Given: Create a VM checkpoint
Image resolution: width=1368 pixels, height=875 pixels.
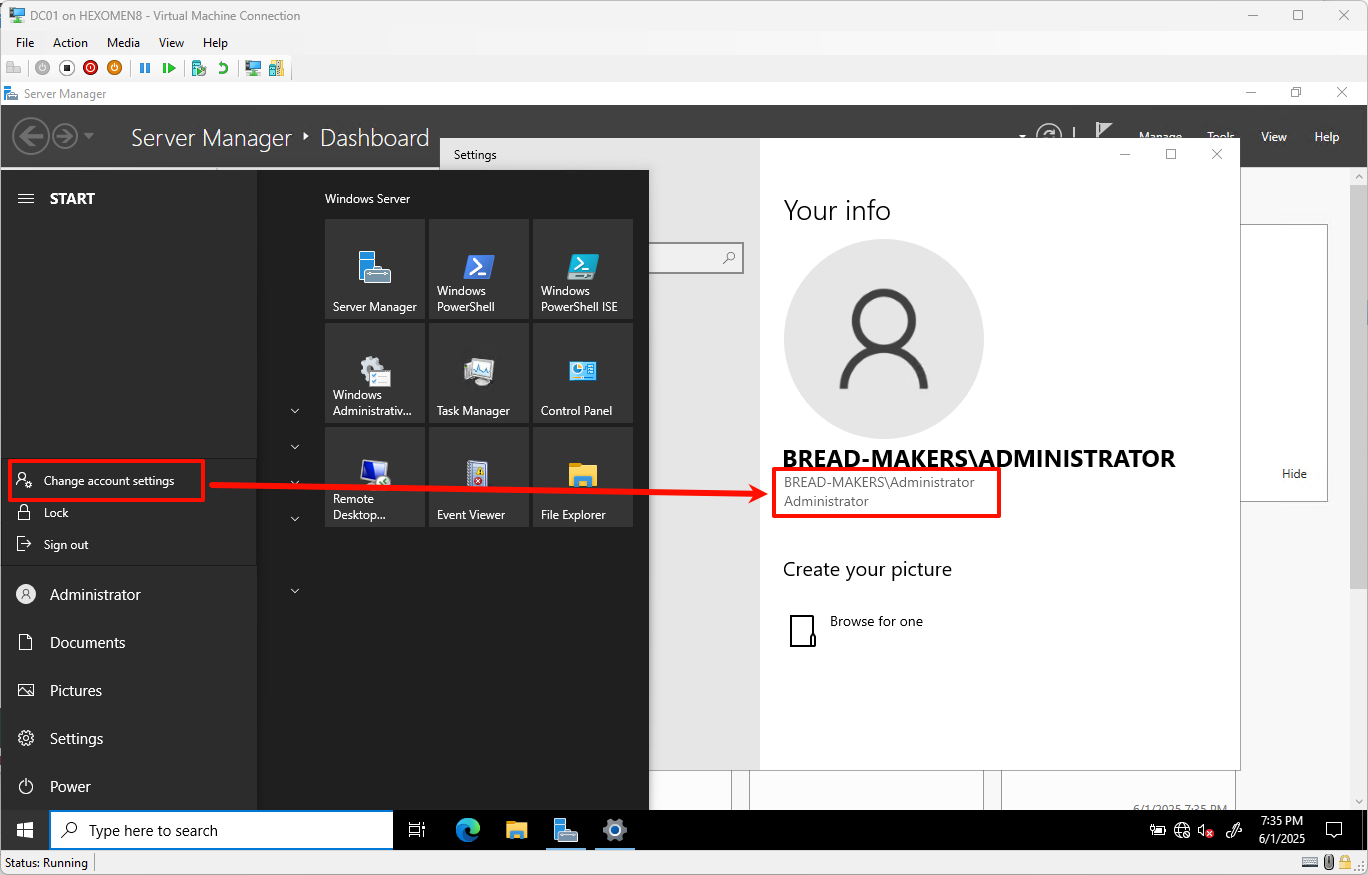Looking at the screenshot, I should click(x=199, y=68).
